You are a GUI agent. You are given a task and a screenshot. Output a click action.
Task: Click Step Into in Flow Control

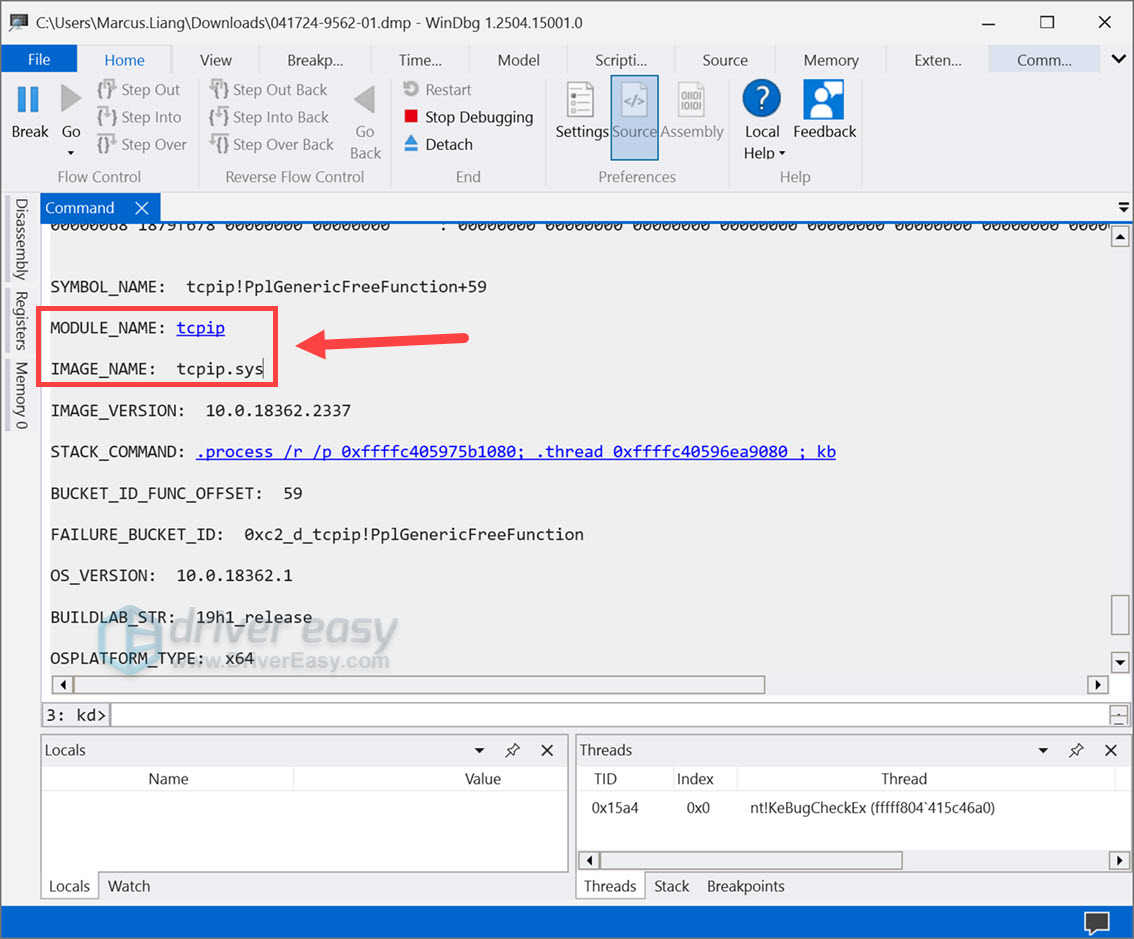(x=139, y=117)
